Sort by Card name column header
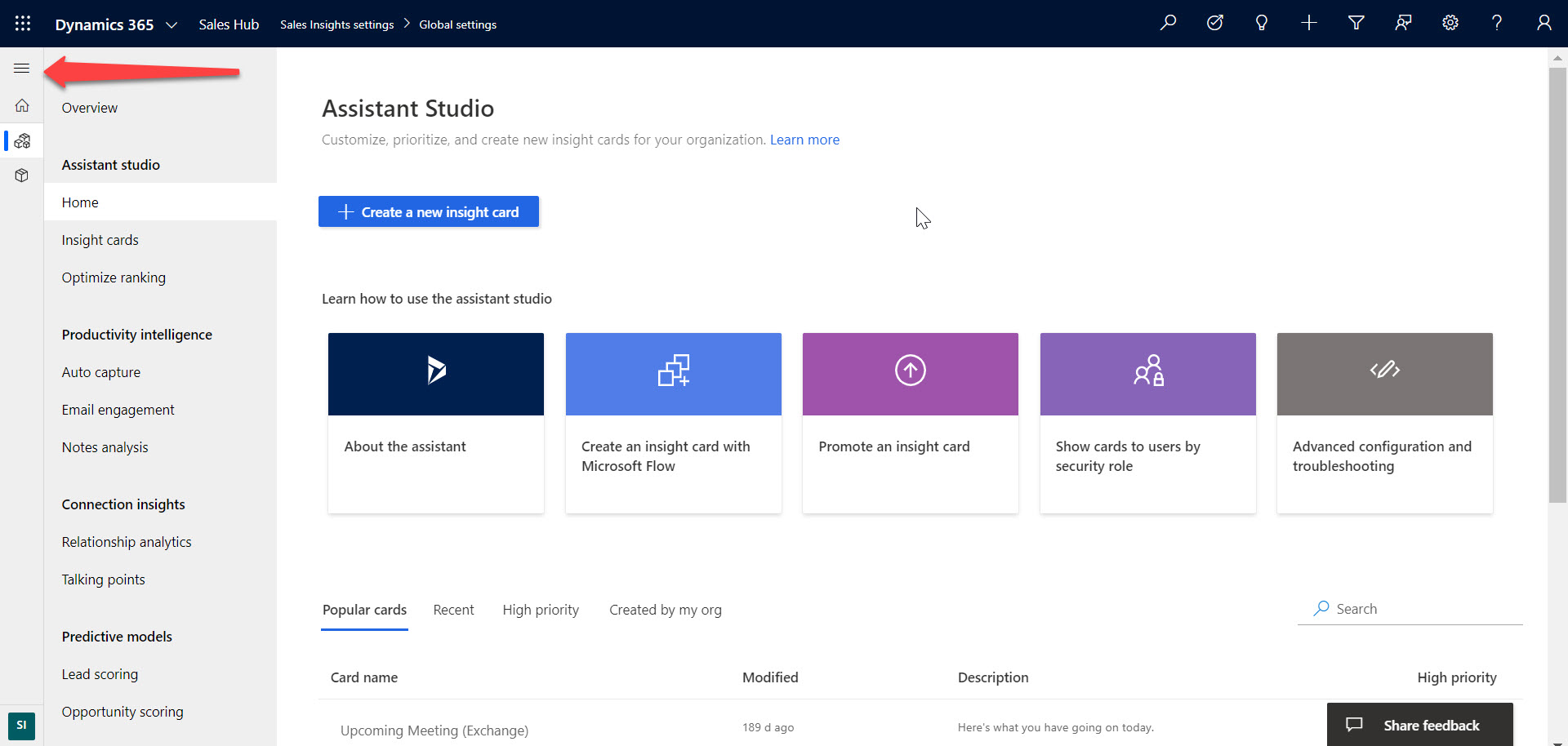This screenshot has height=746, width=1568. click(x=364, y=677)
